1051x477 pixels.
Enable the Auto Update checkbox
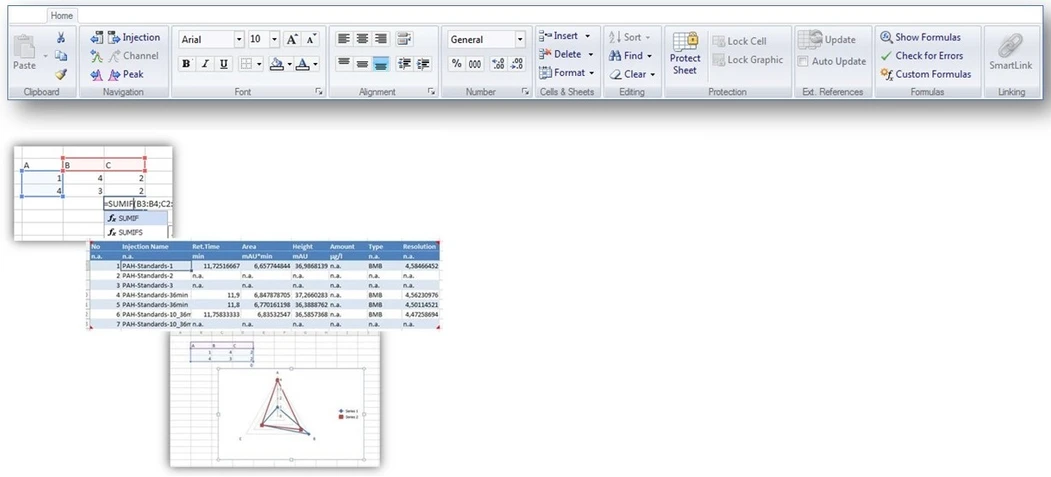point(803,62)
